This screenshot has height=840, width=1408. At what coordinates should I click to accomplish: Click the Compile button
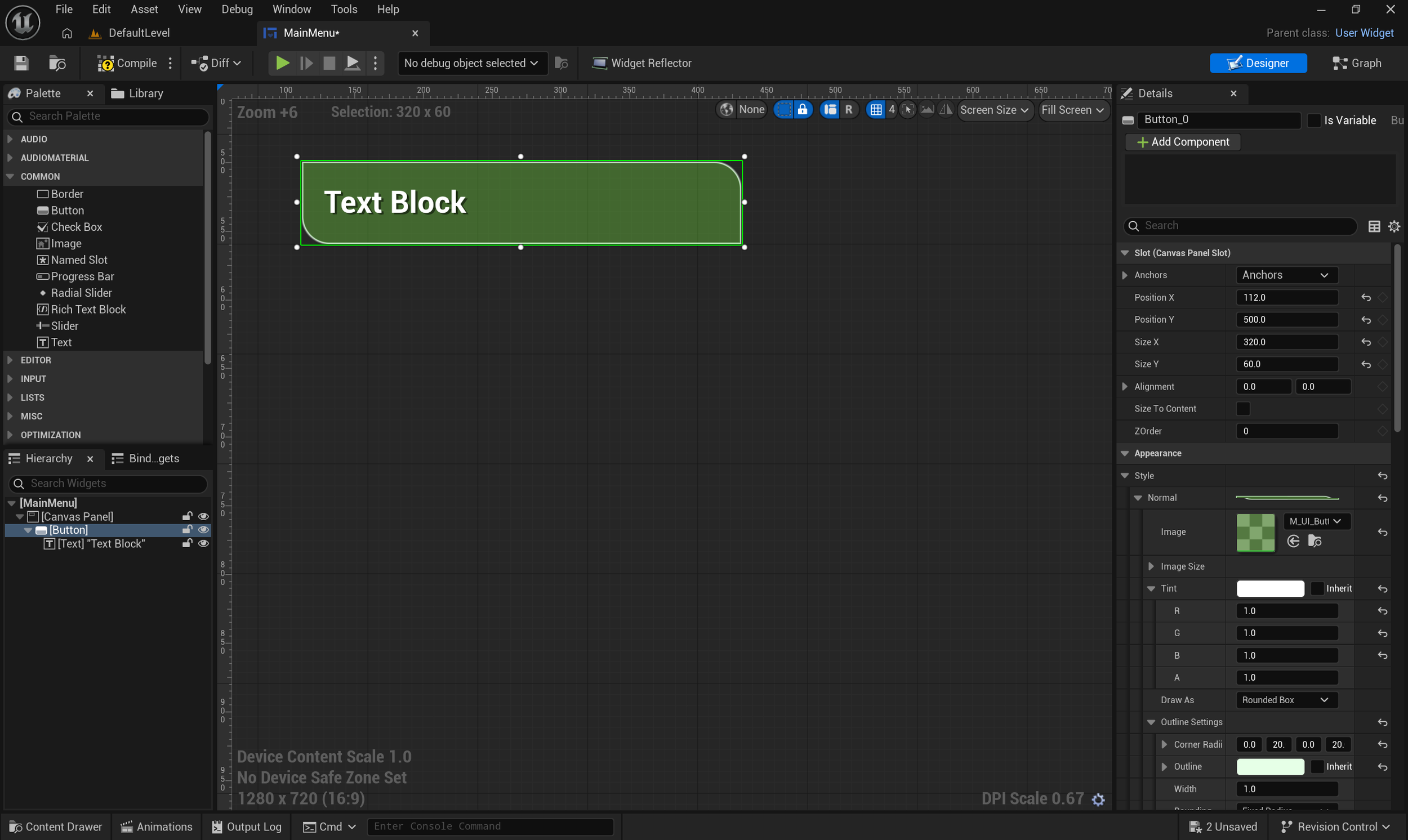pyautogui.click(x=127, y=63)
